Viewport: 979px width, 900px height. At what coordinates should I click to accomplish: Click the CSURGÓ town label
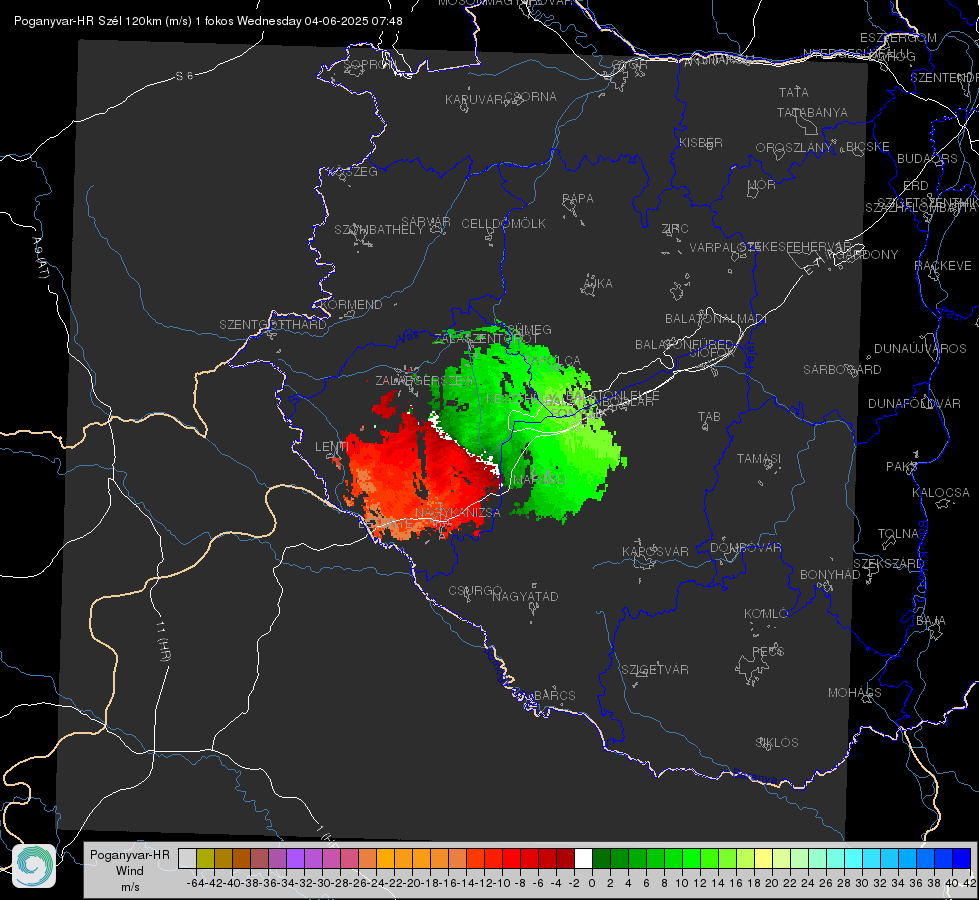[475, 591]
